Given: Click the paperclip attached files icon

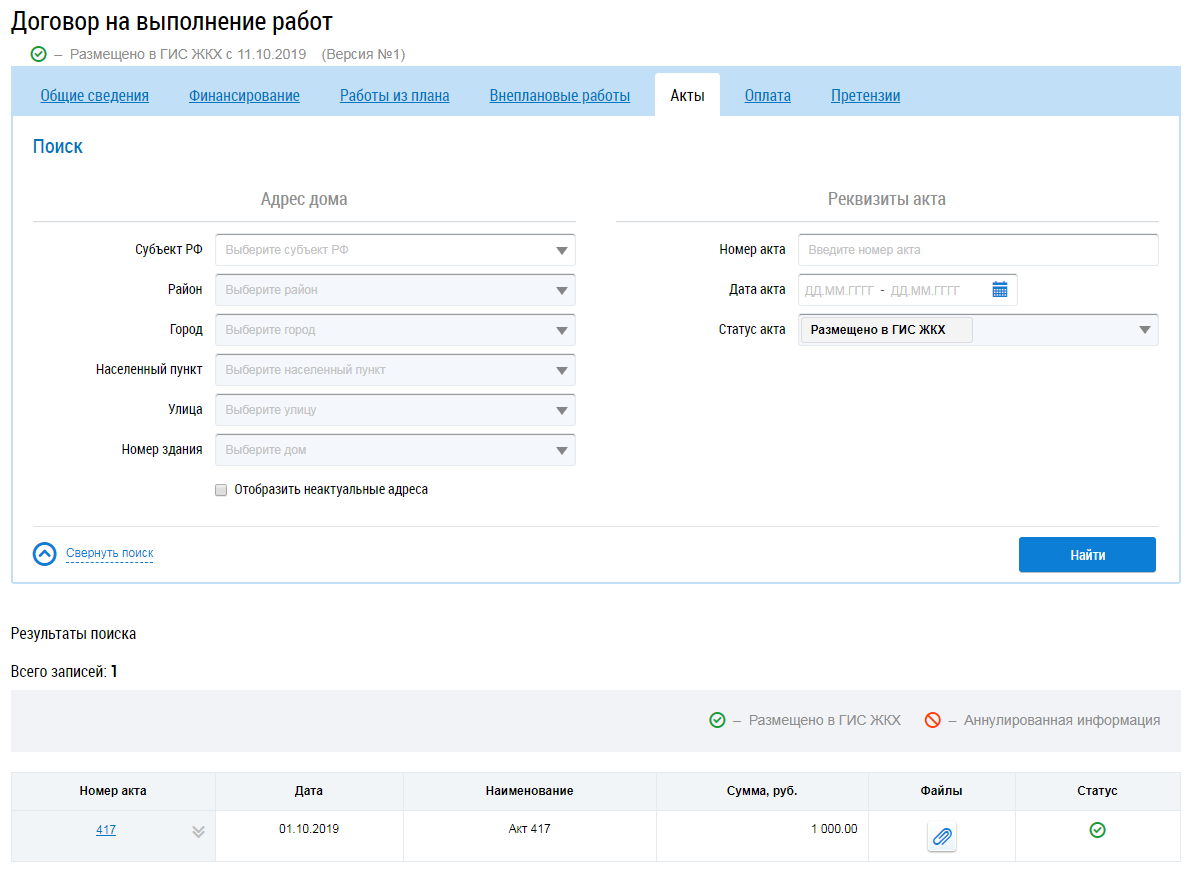Looking at the screenshot, I should point(941,837).
